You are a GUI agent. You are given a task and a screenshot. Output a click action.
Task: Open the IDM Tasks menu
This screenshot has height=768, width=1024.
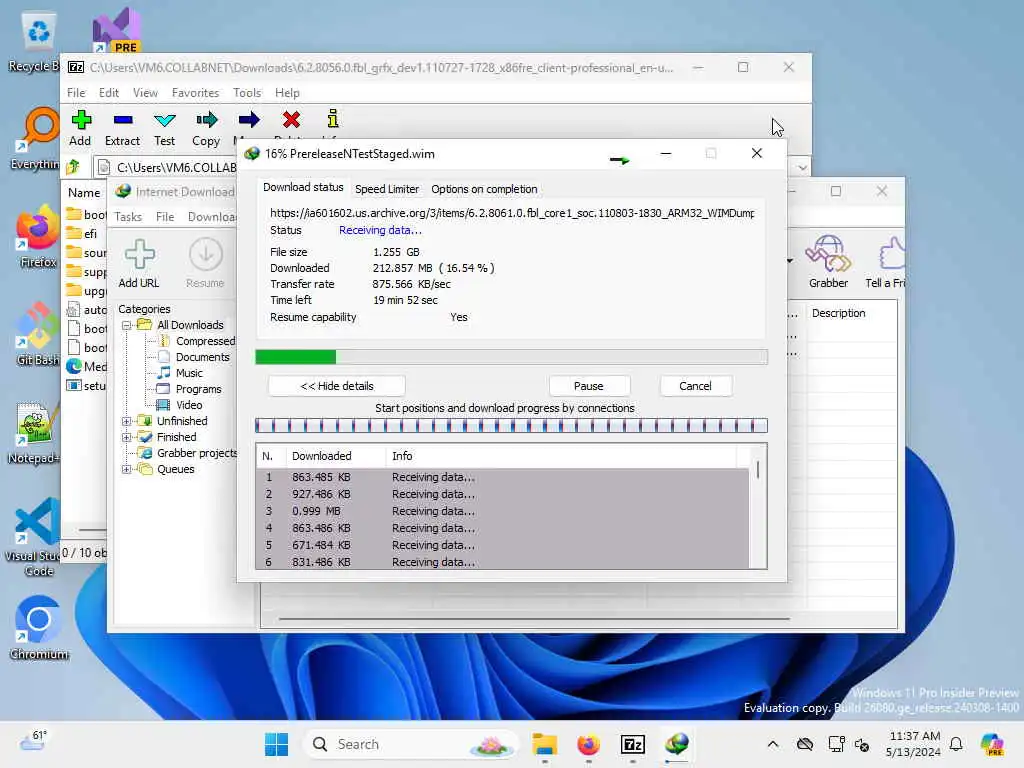128,217
